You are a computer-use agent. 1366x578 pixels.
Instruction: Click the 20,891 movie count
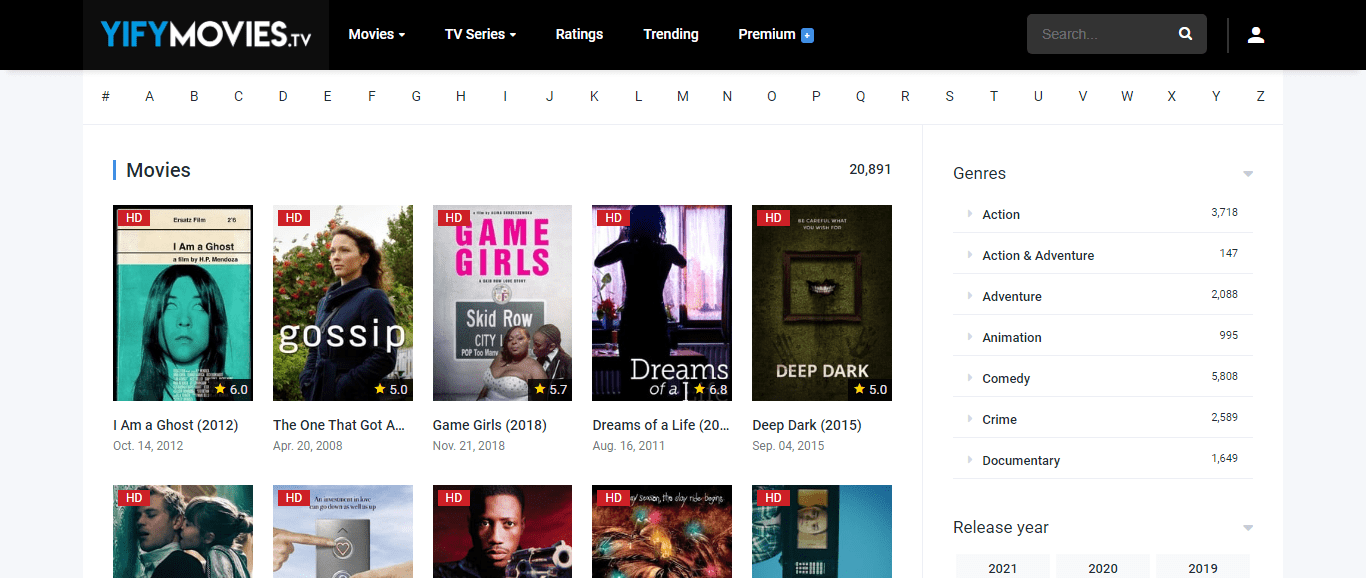click(870, 169)
